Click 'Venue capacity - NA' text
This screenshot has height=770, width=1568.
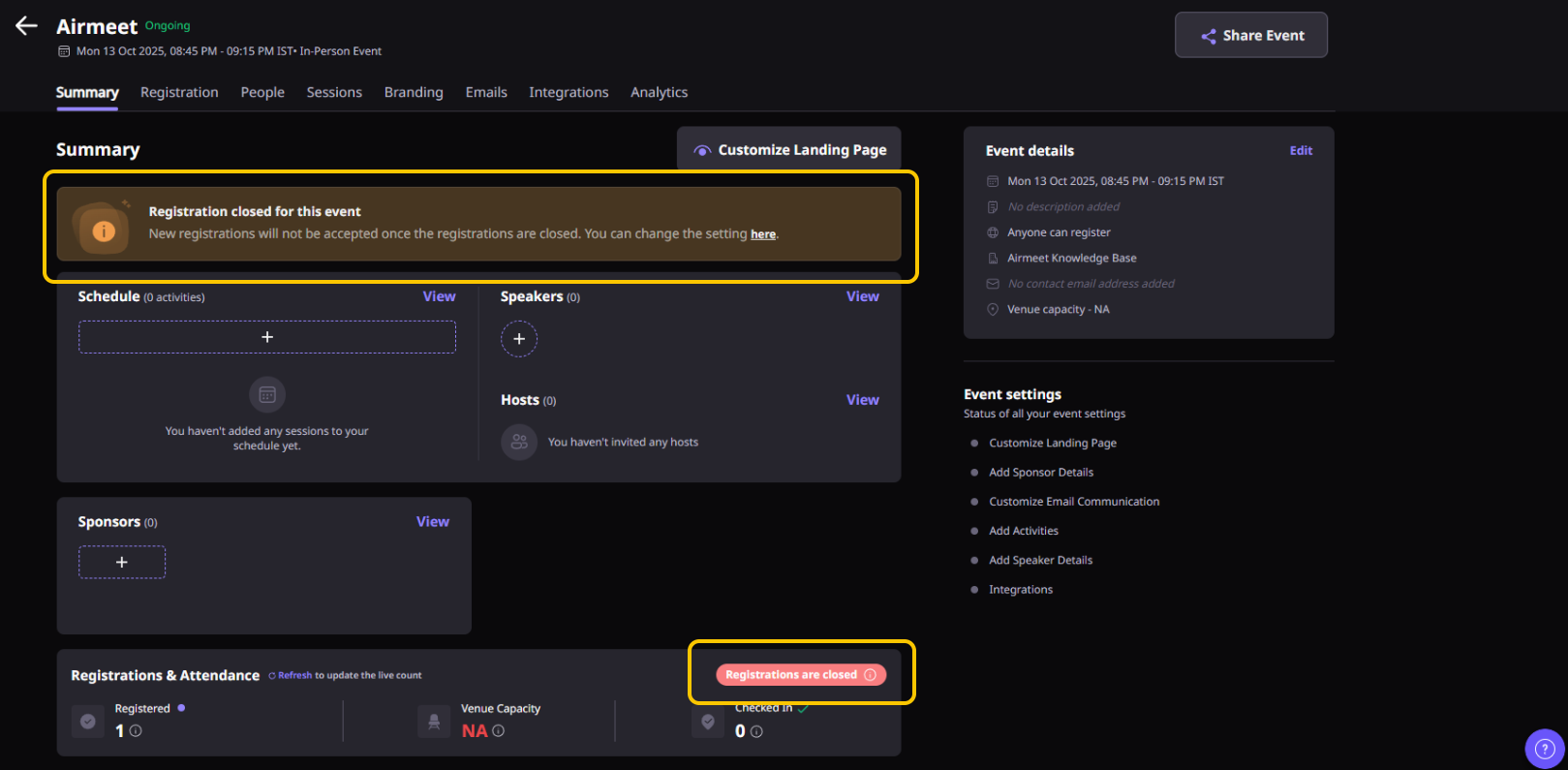[x=1059, y=310]
